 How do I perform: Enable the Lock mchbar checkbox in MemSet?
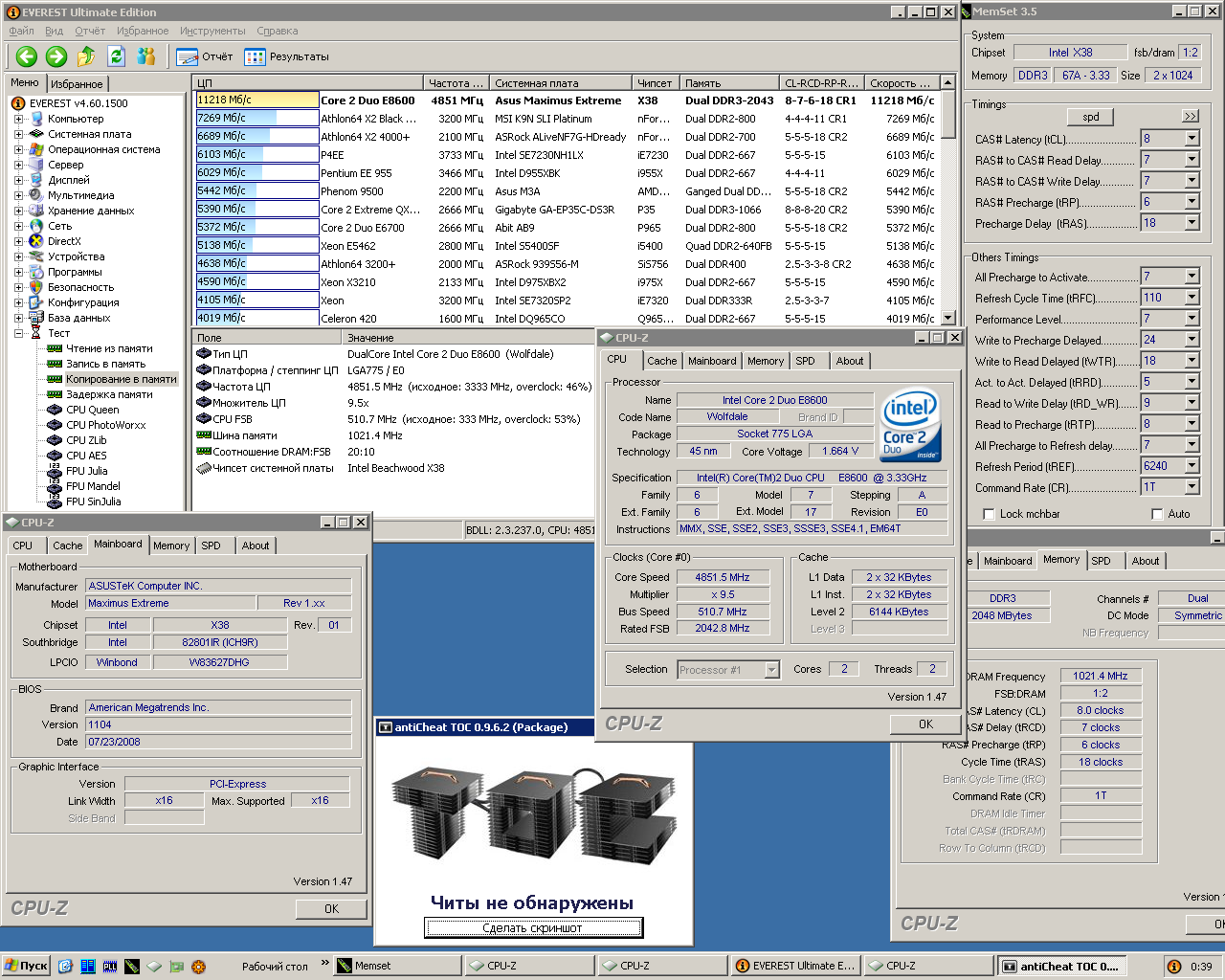pos(989,514)
